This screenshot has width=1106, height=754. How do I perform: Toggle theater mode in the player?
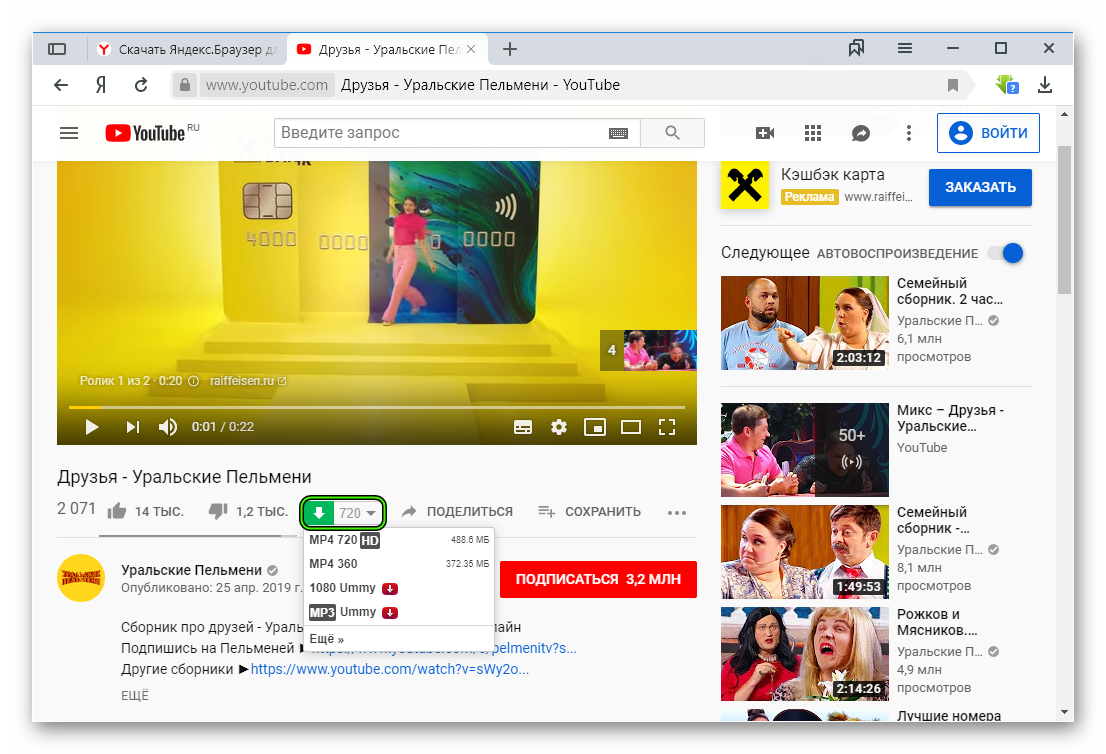[631, 427]
